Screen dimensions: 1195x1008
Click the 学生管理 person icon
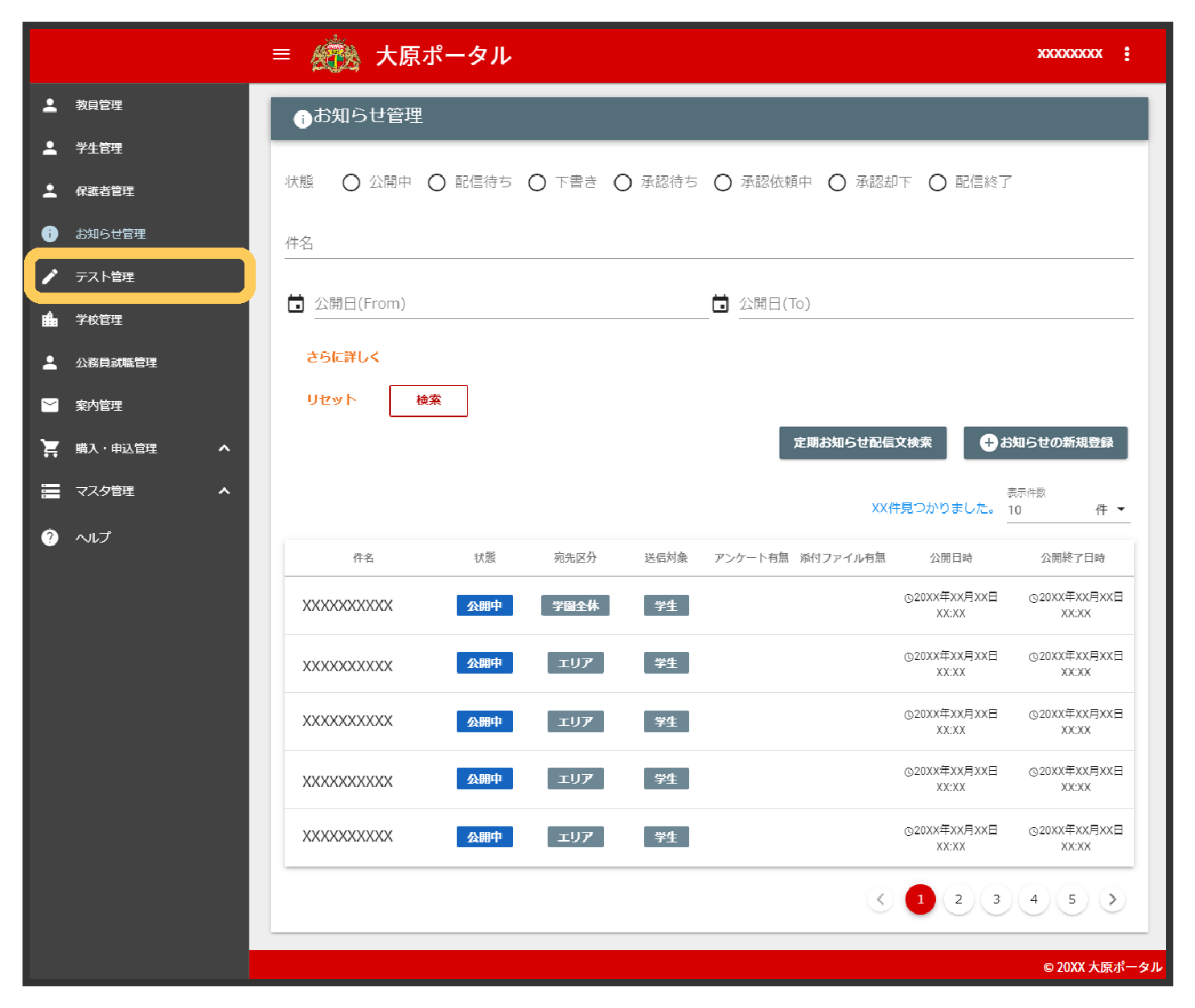tap(50, 148)
